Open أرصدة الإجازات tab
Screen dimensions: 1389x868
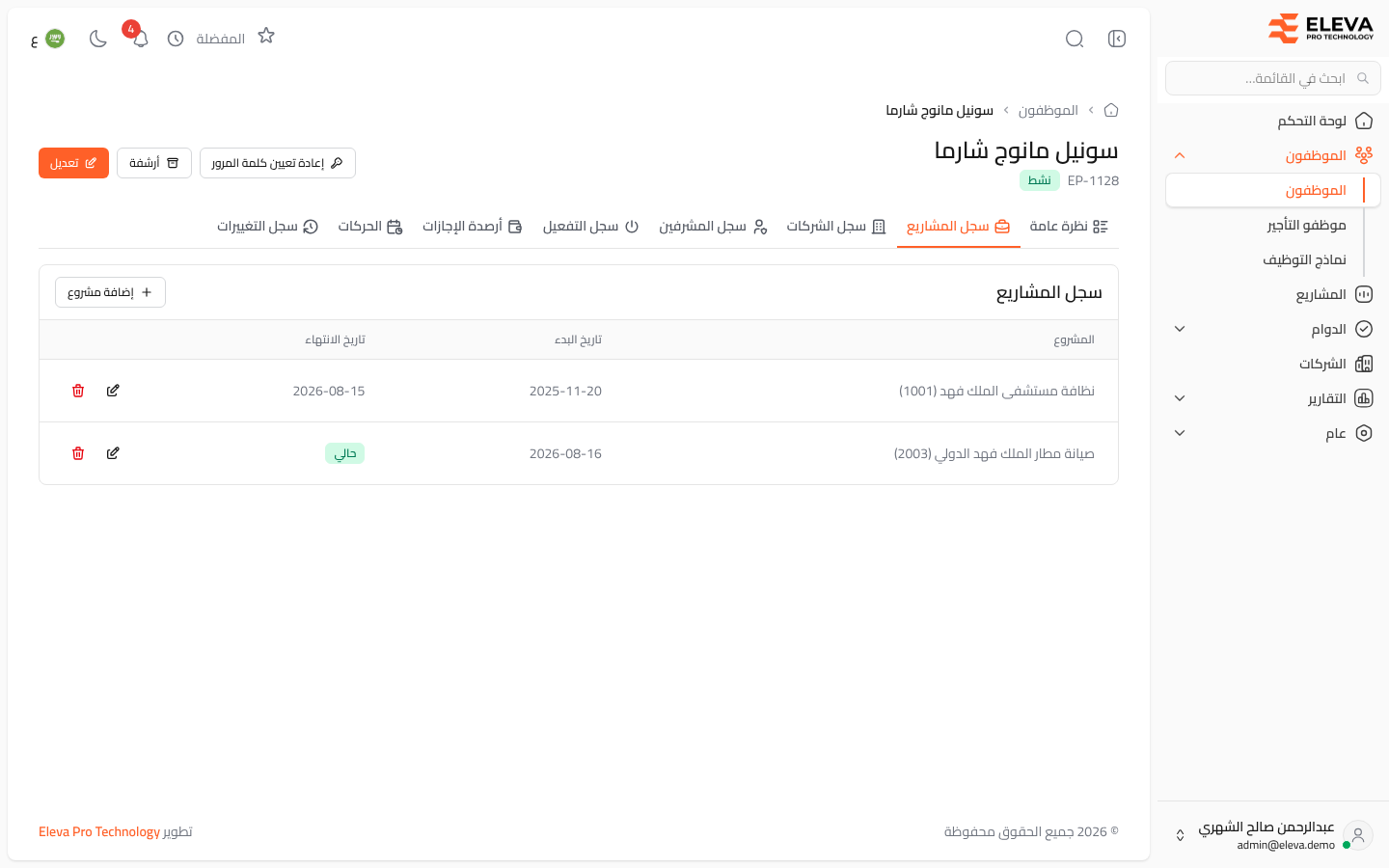tap(473, 226)
